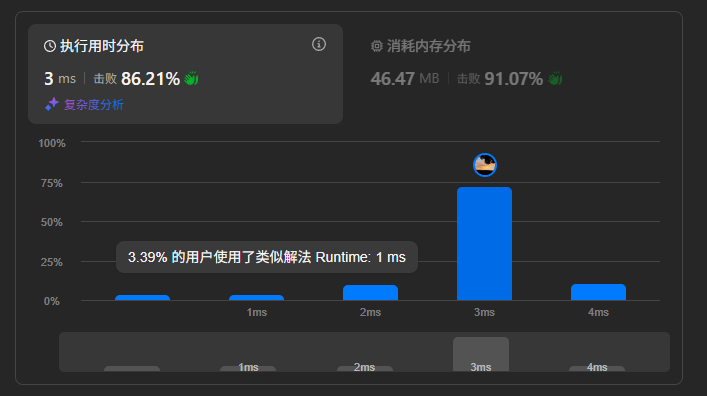Click the chip icon beside 消耗内存分布
707x396 pixels.
(376, 46)
